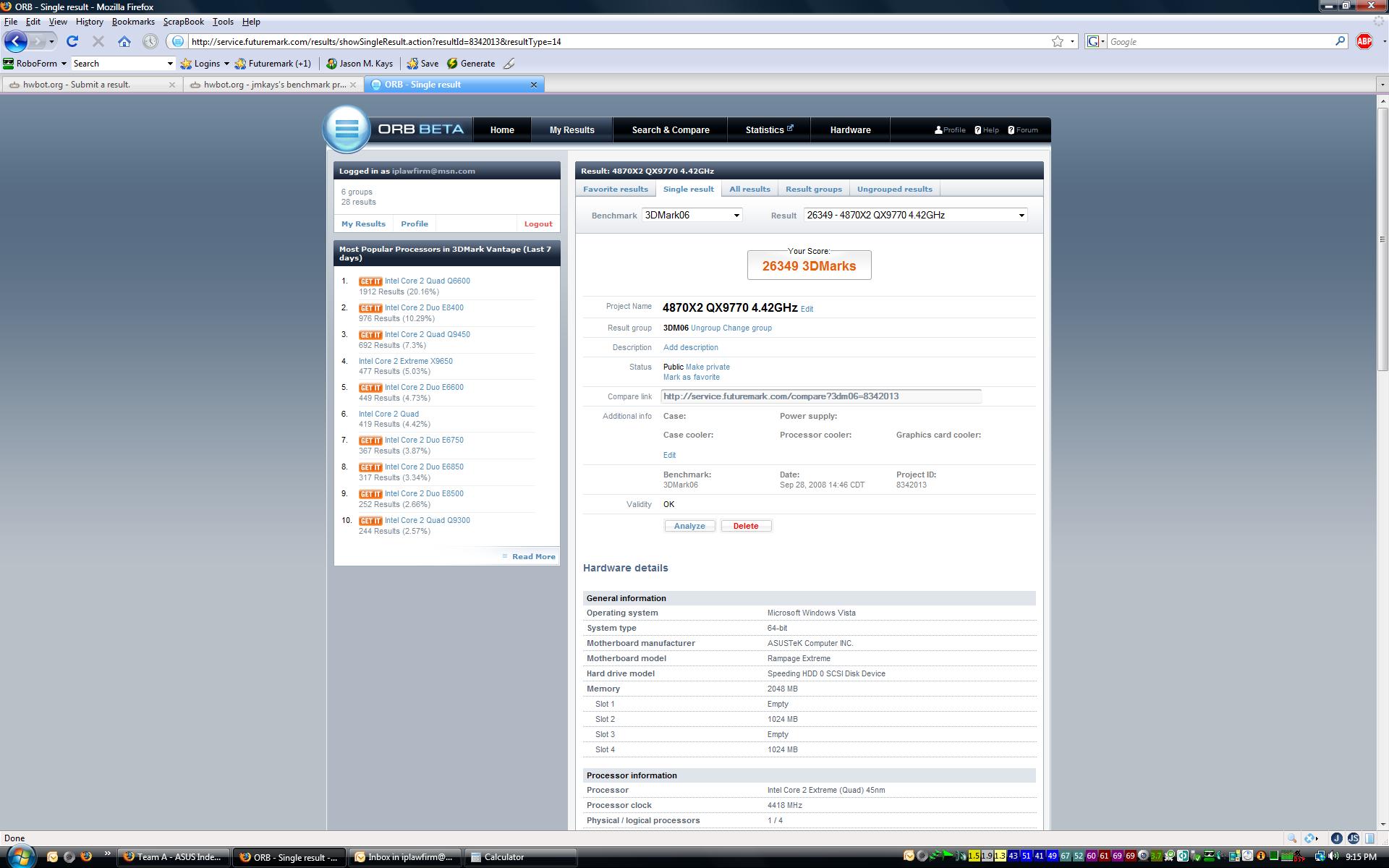
Task: Click the volume speaker tray icon
Action: click(1333, 856)
